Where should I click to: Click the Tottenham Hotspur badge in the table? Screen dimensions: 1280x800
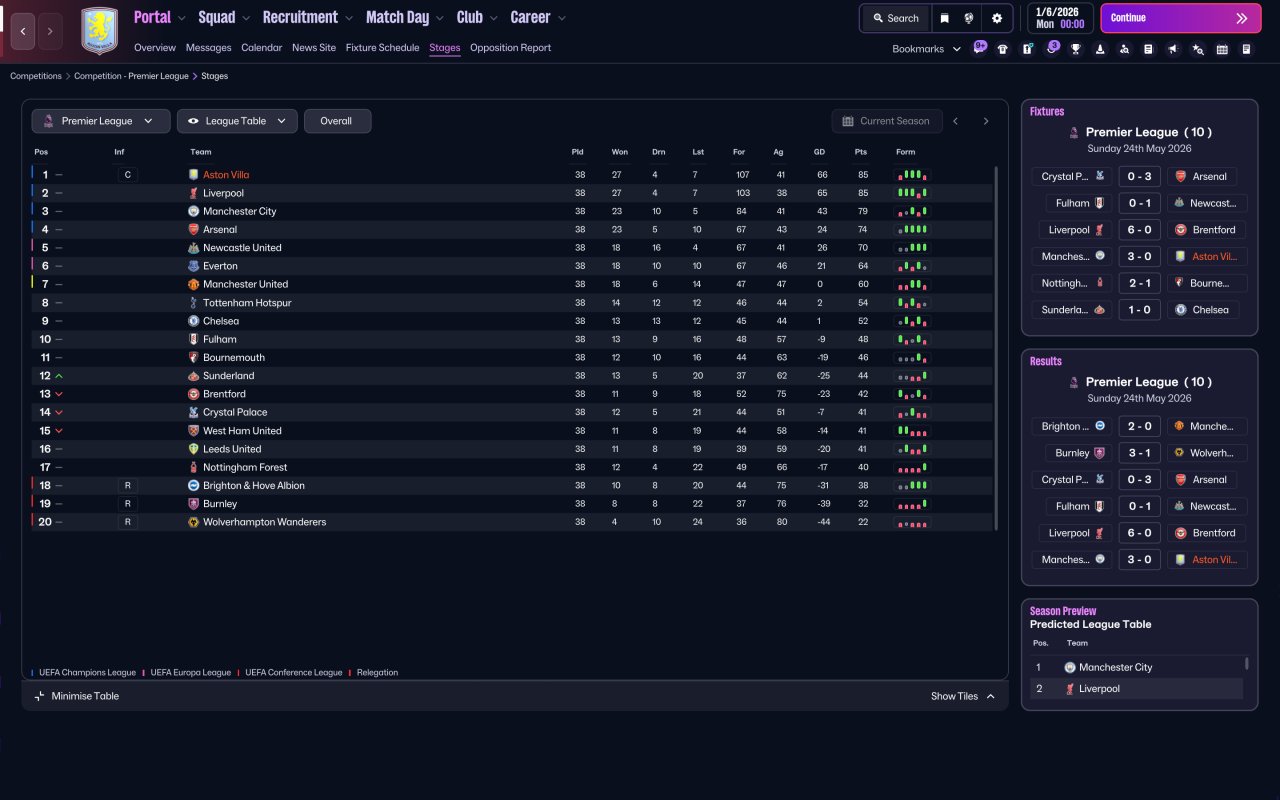[x=194, y=302]
